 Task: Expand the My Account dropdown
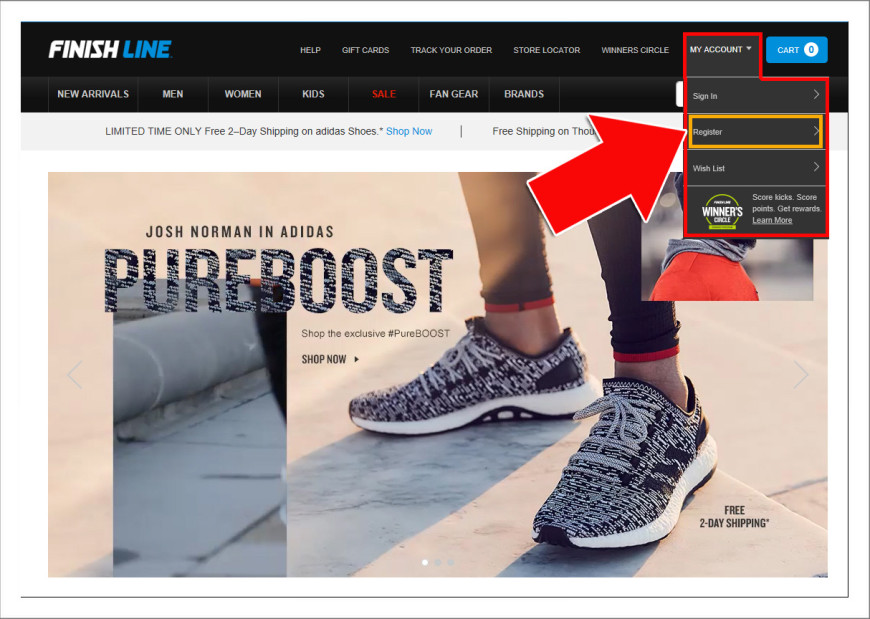721,49
